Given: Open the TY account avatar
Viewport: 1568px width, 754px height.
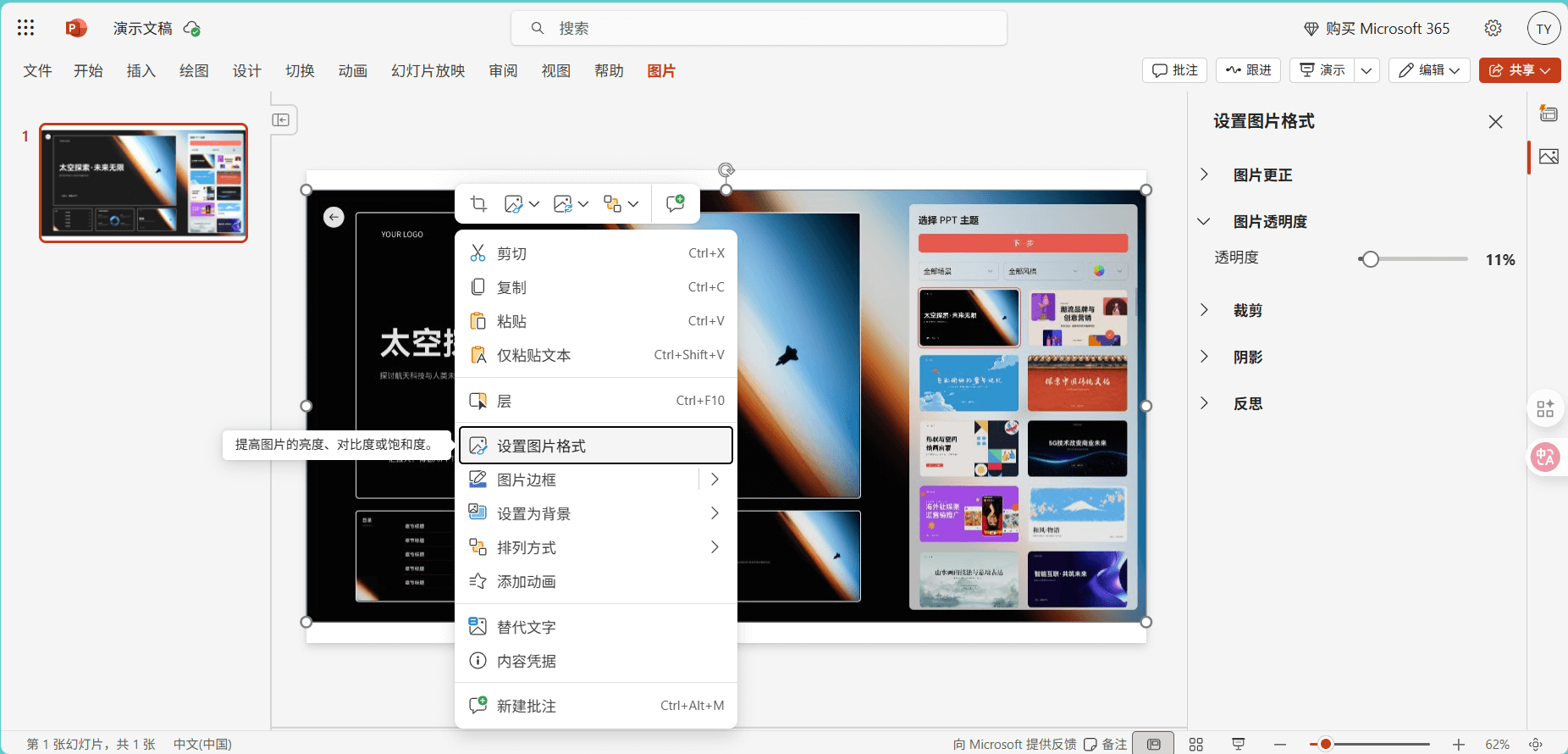Looking at the screenshot, I should [x=1543, y=28].
